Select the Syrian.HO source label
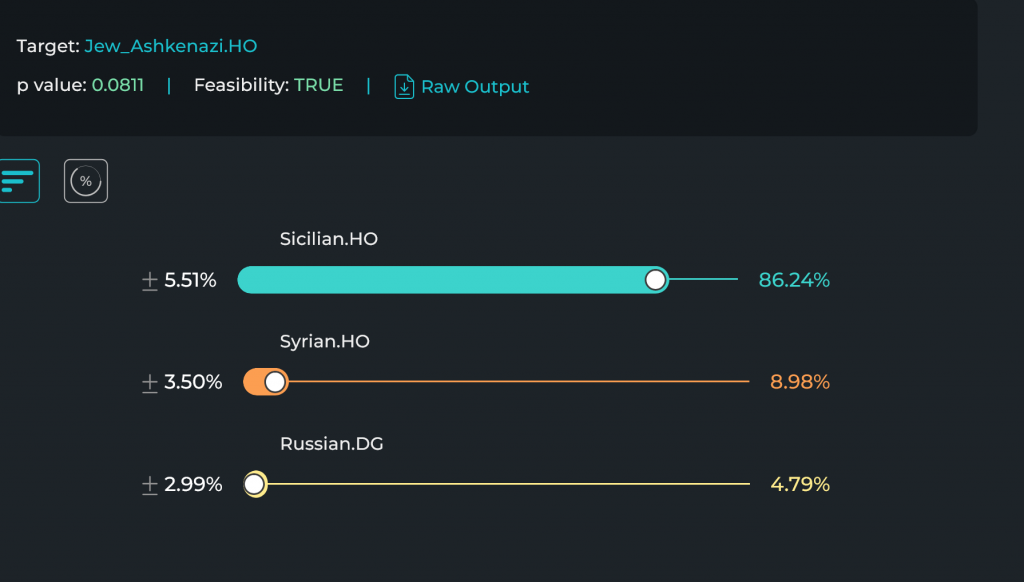 (x=325, y=341)
